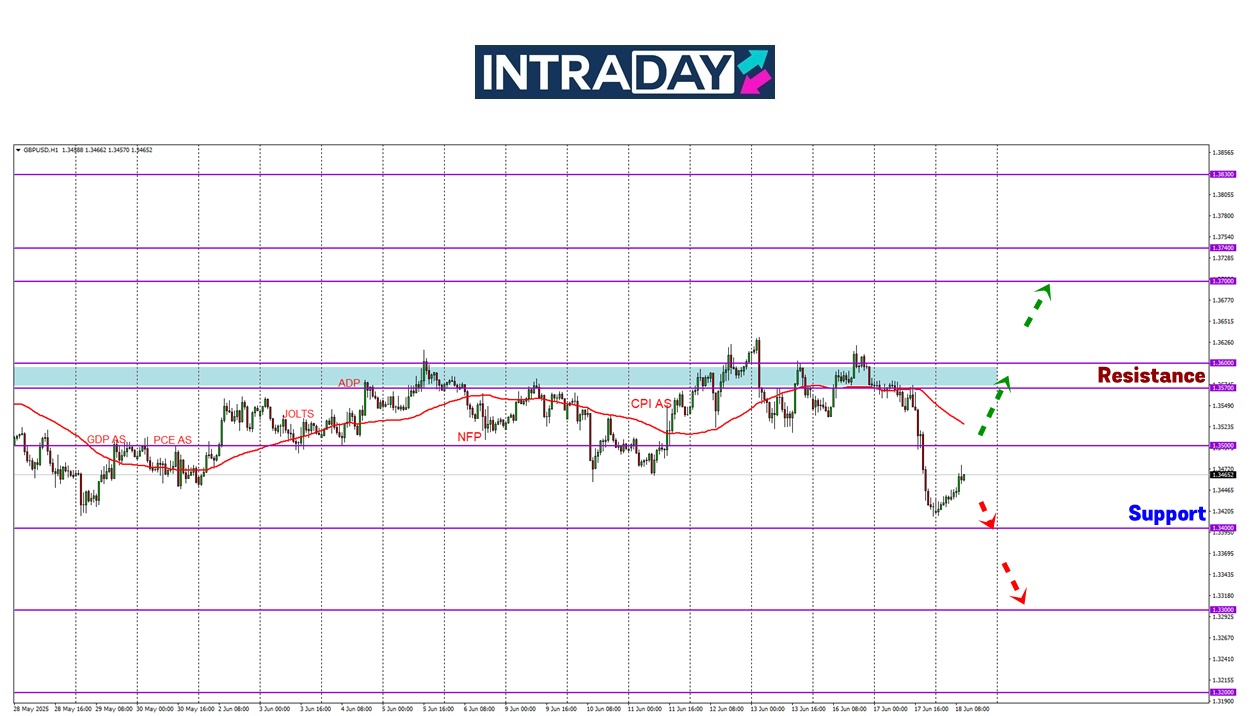The width and height of the screenshot is (1250, 716).
Task: Click the lower green arrow near Resistance
Action: click(994, 406)
